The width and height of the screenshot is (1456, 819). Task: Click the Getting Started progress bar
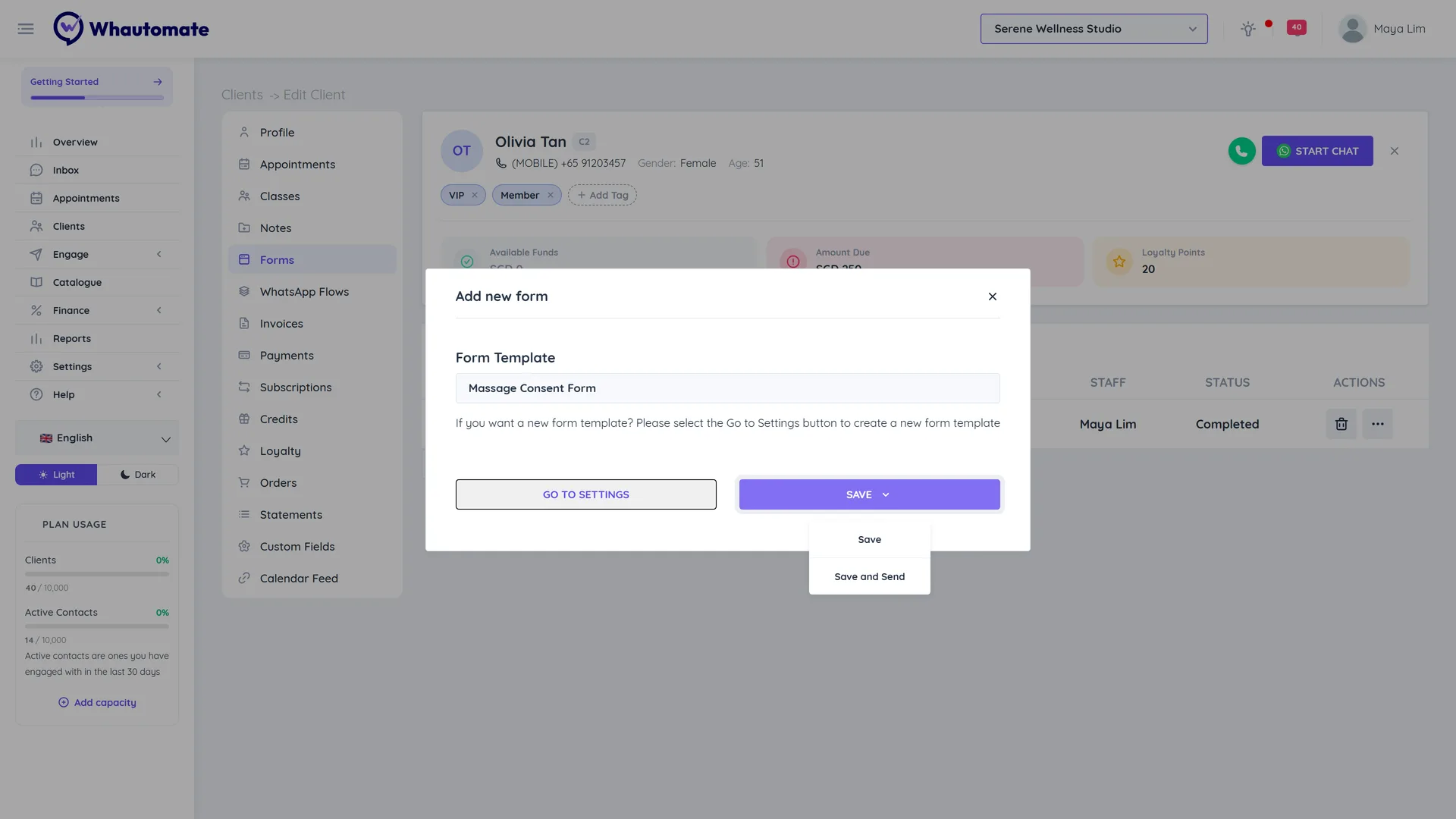coord(97,98)
